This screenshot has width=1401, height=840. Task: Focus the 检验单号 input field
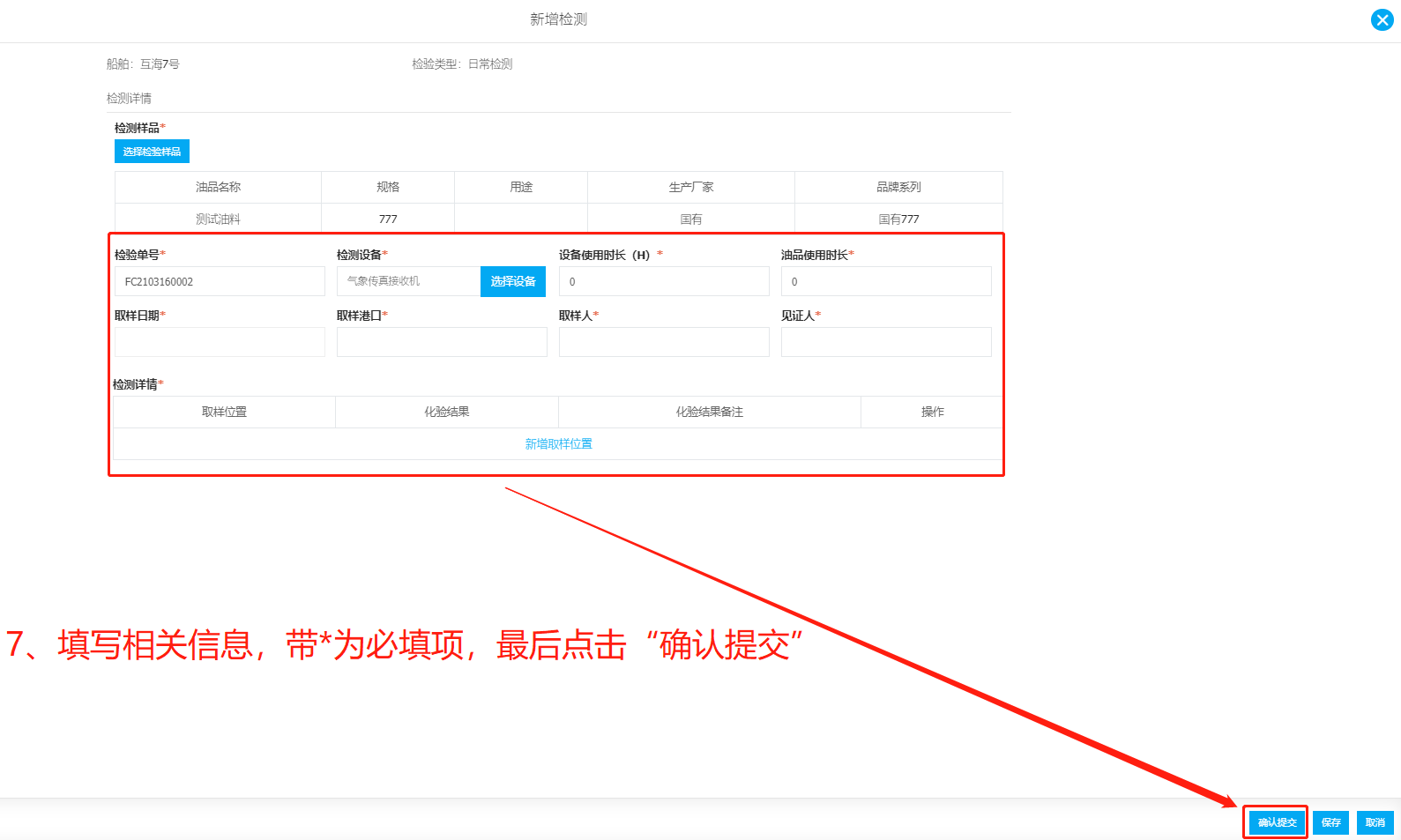click(220, 281)
